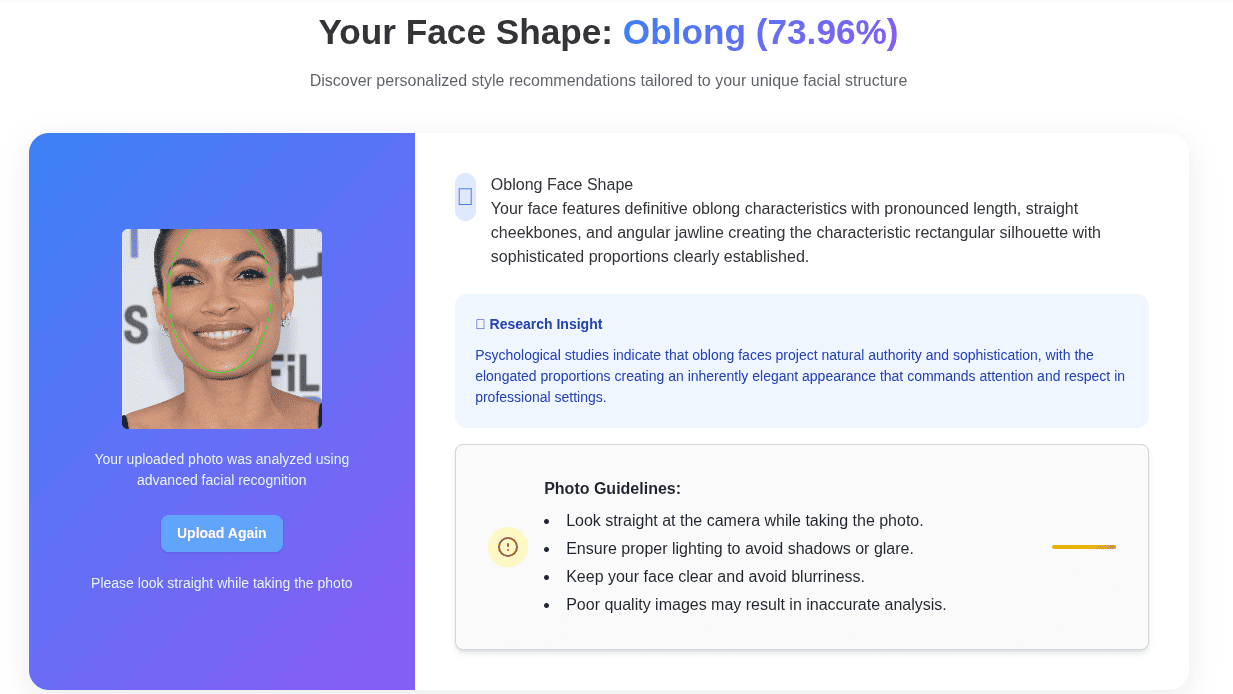Image resolution: width=1233 pixels, height=694 pixels.
Task: Click the small icon beside Research Insight
Action: pyautogui.click(x=479, y=323)
